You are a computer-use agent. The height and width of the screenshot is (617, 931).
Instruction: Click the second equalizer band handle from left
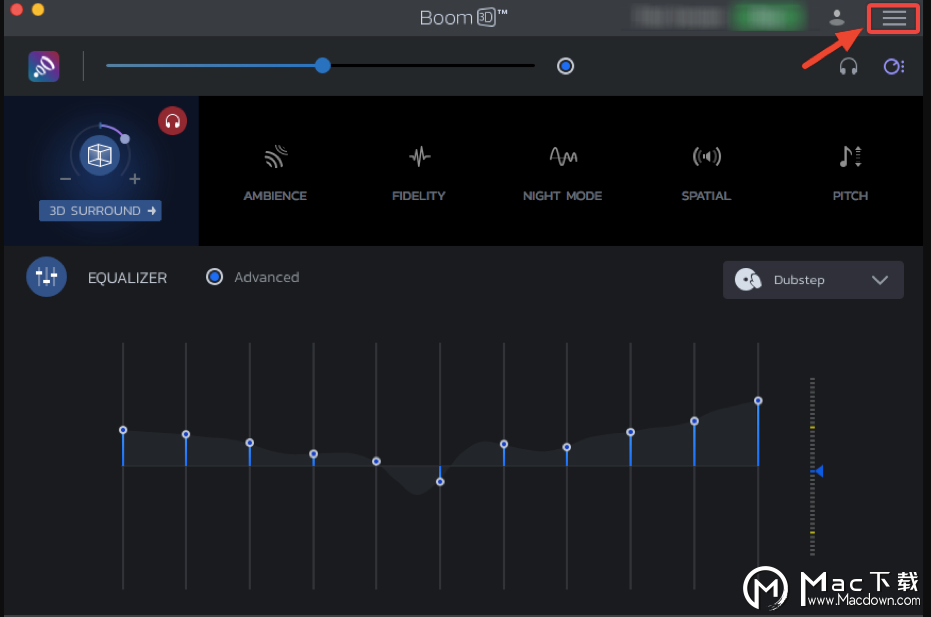click(x=186, y=435)
